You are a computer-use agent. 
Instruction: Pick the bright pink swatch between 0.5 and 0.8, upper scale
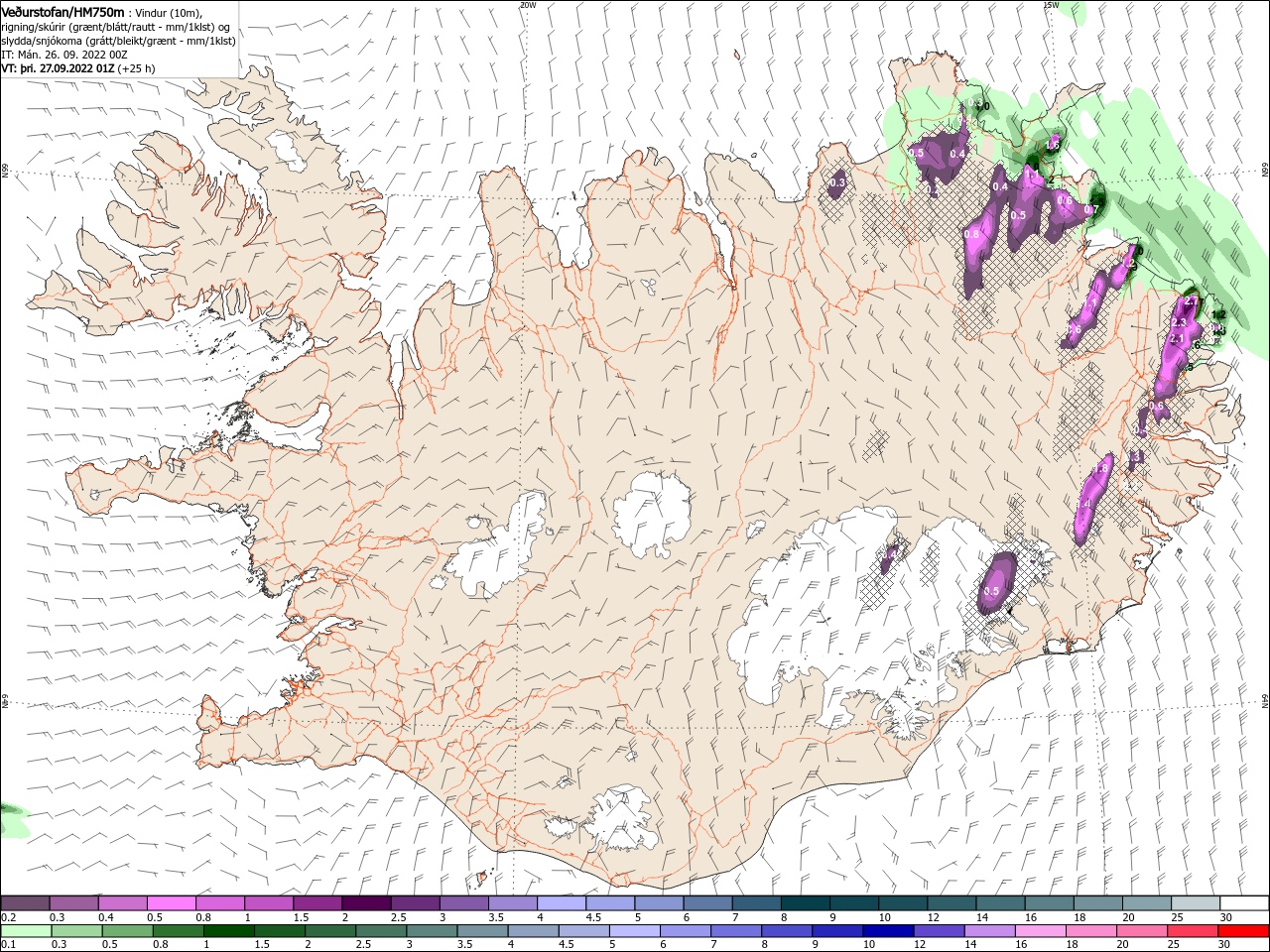pos(171,903)
